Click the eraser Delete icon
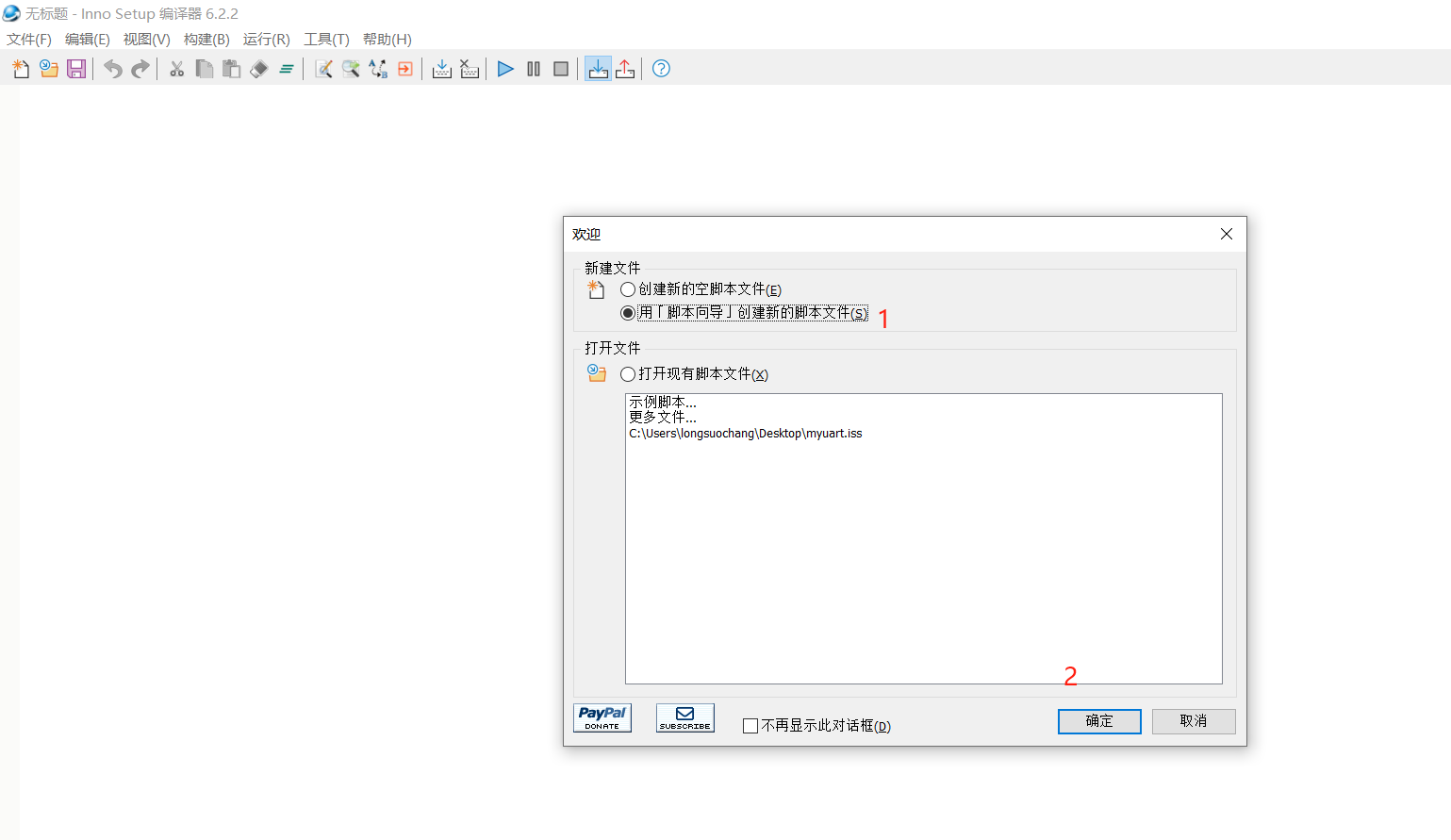The height and width of the screenshot is (840, 1451). [259, 69]
